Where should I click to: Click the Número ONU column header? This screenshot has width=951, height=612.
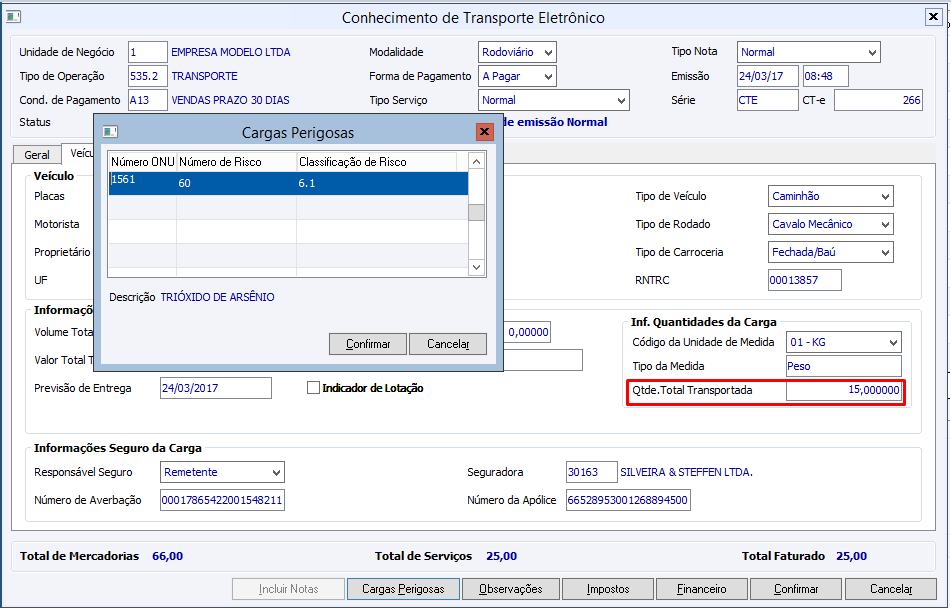point(143,162)
